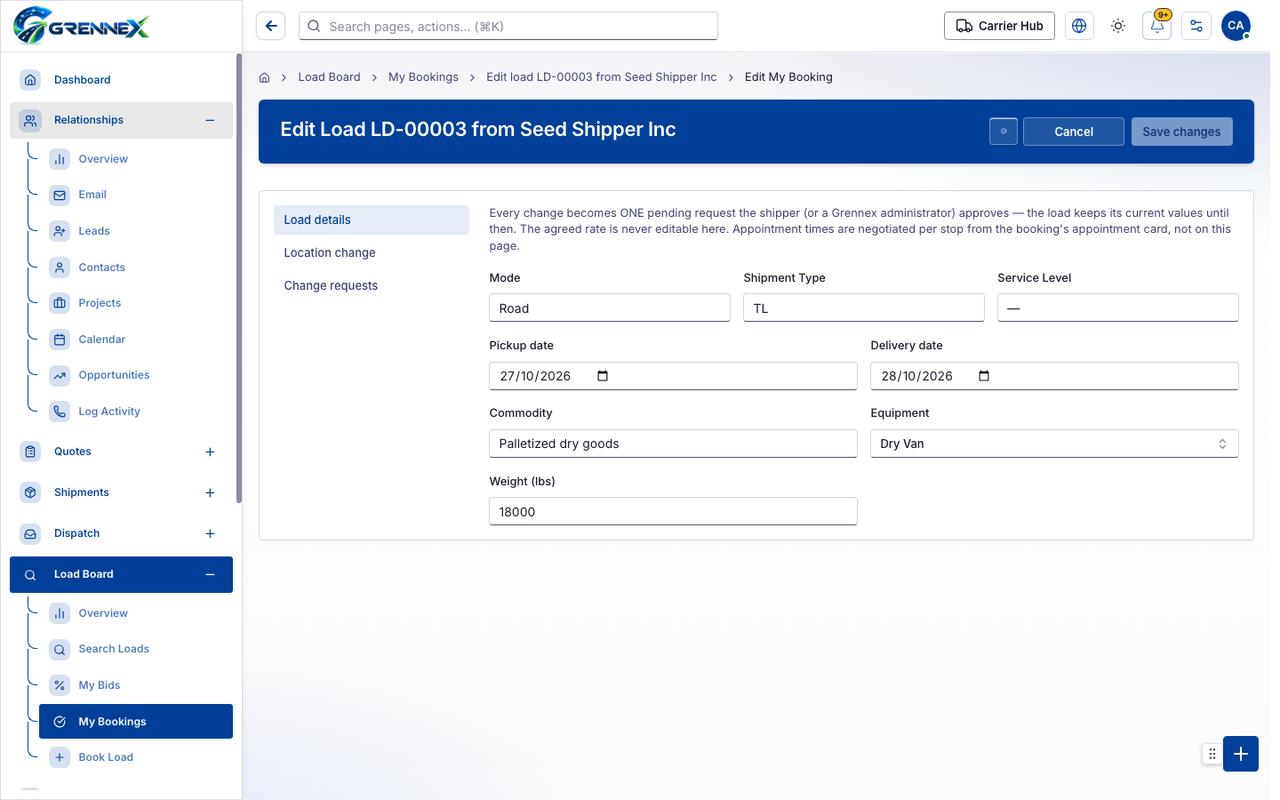Click the small square button beside Cancel
This screenshot has height=800, width=1280.
tap(1003, 132)
